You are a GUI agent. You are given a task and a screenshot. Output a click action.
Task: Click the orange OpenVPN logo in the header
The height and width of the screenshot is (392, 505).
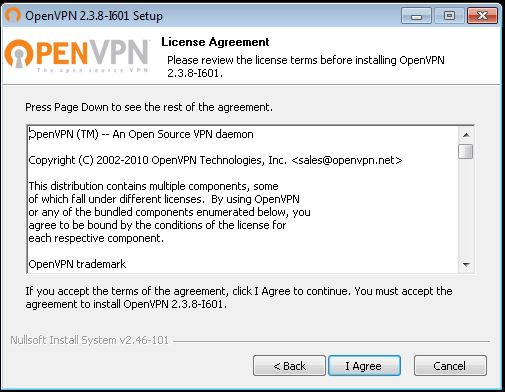pyautogui.click(x=77, y=55)
